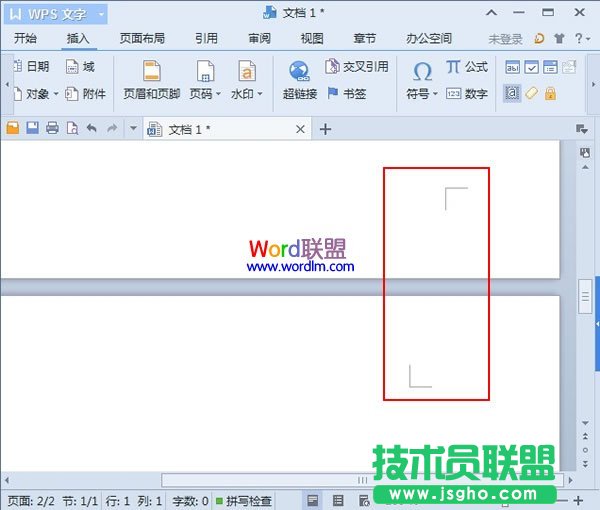
Task: Insert a 公式 formula
Action: [467, 67]
